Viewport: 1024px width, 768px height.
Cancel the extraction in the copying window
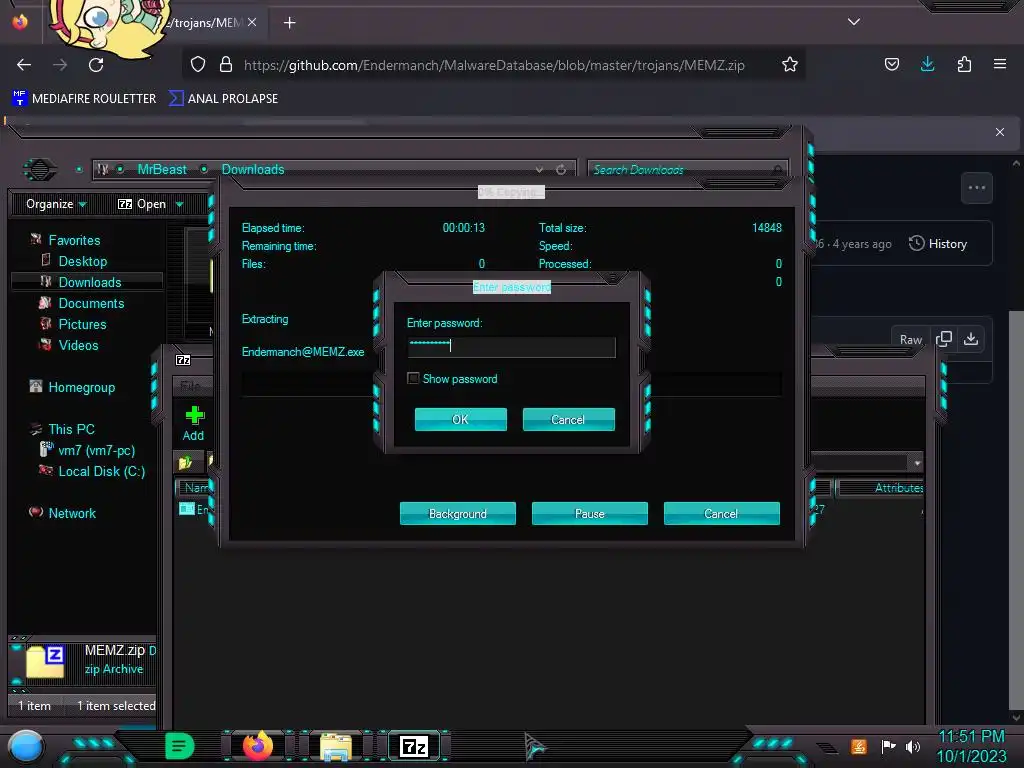tap(721, 513)
